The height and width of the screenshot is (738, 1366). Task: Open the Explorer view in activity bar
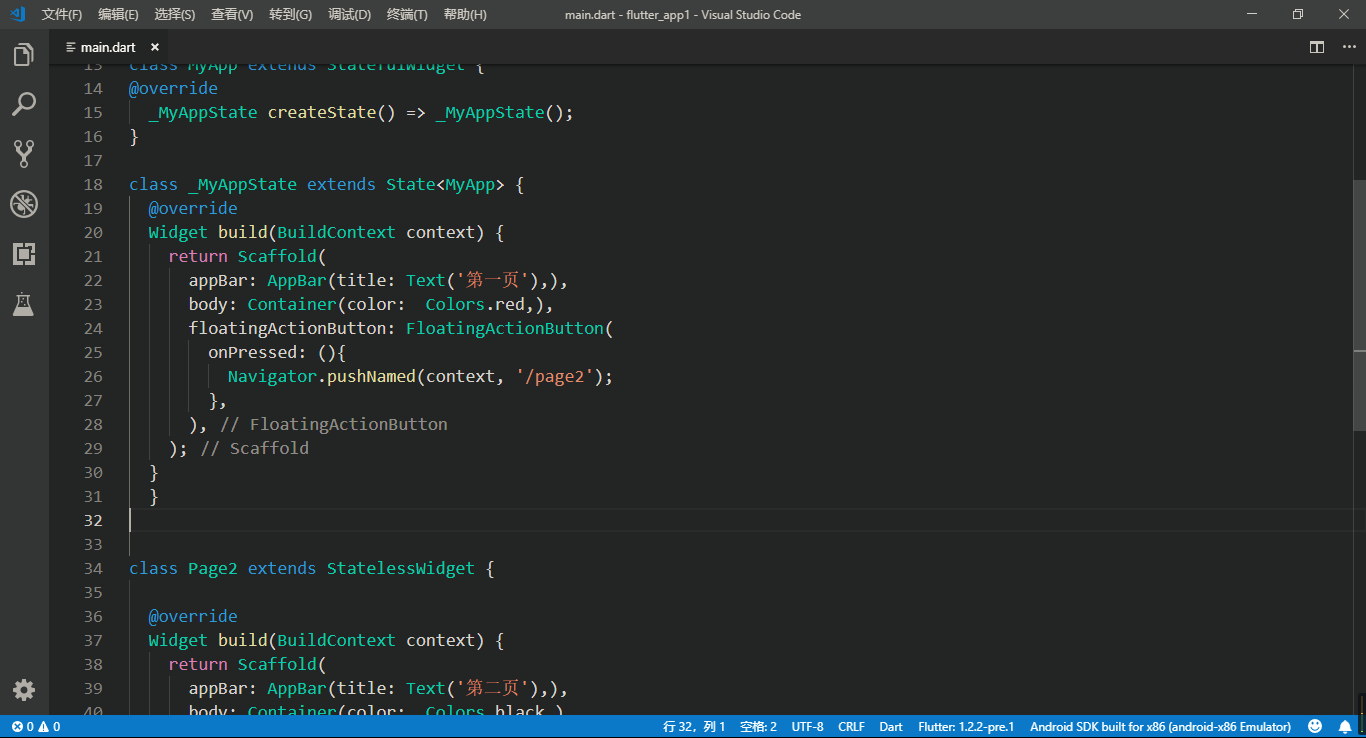click(x=24, y=55)
